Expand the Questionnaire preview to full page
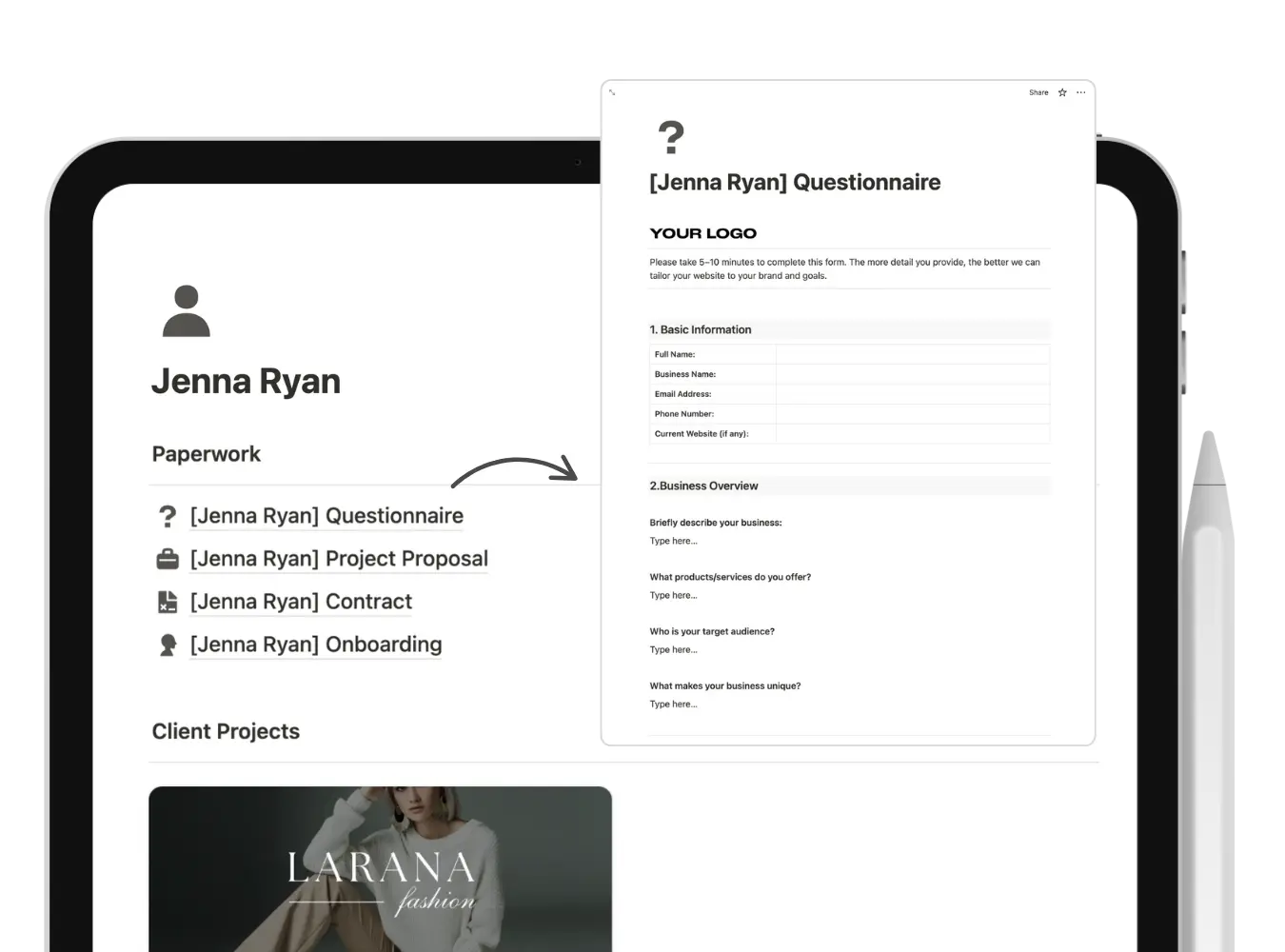 612,92
